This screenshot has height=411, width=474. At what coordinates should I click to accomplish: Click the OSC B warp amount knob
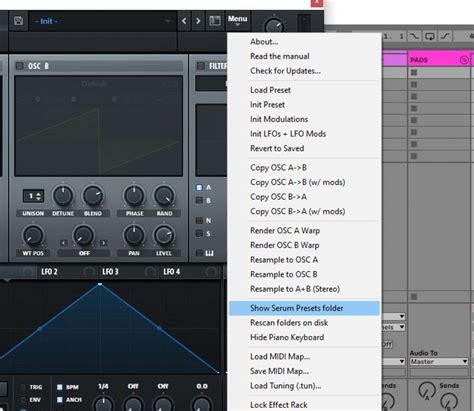pyautogui.click(x=83, y=235)
